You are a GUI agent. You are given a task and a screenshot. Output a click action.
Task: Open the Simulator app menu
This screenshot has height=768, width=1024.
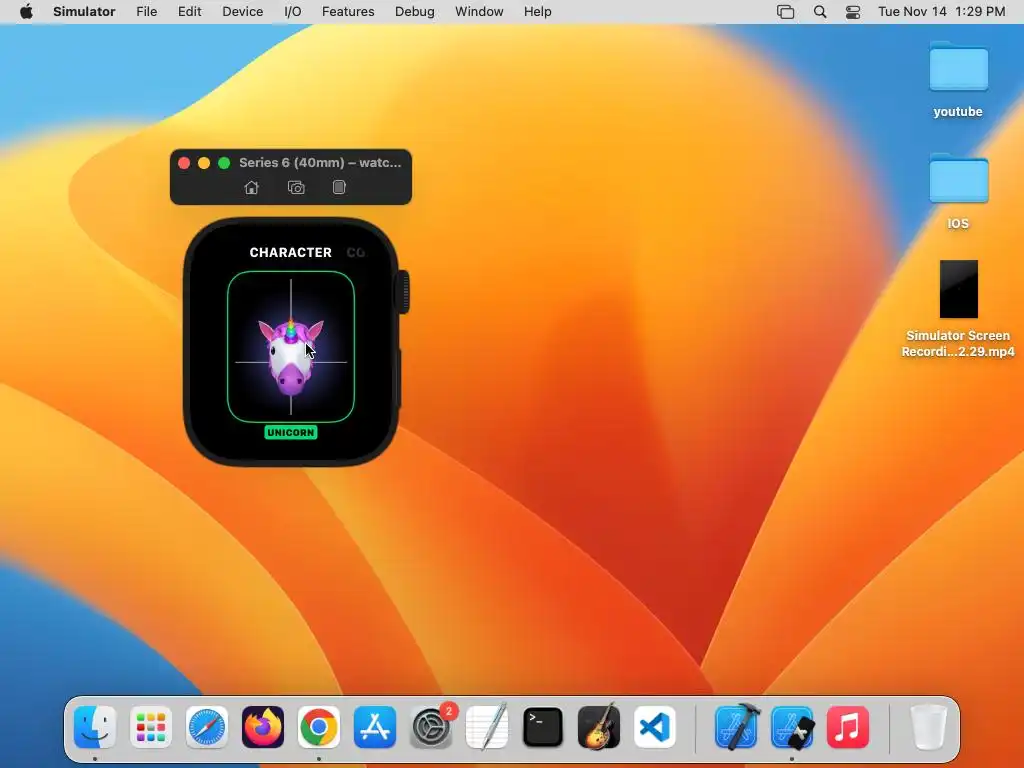[x=84, y=12]
